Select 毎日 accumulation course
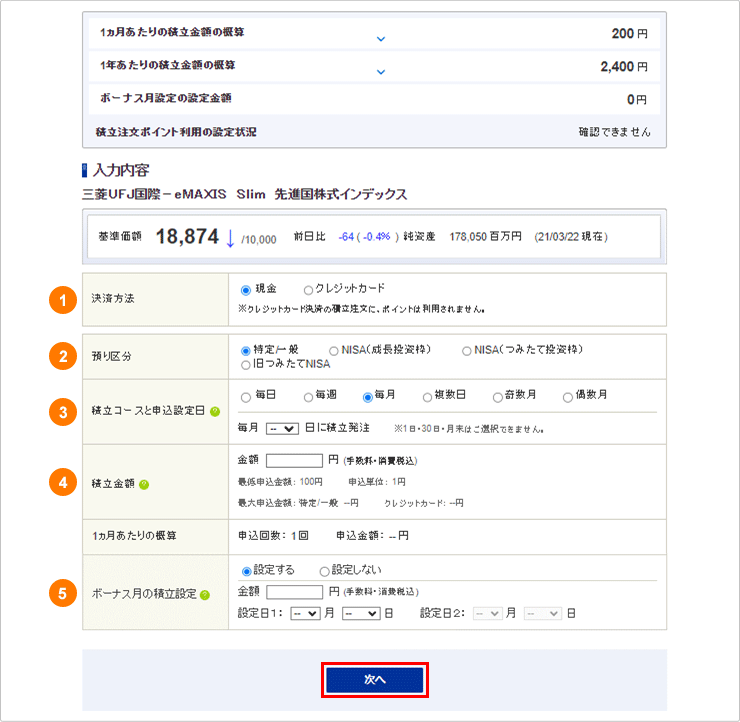This screenshot has width=740, height=722. click(x=245, y=397)
